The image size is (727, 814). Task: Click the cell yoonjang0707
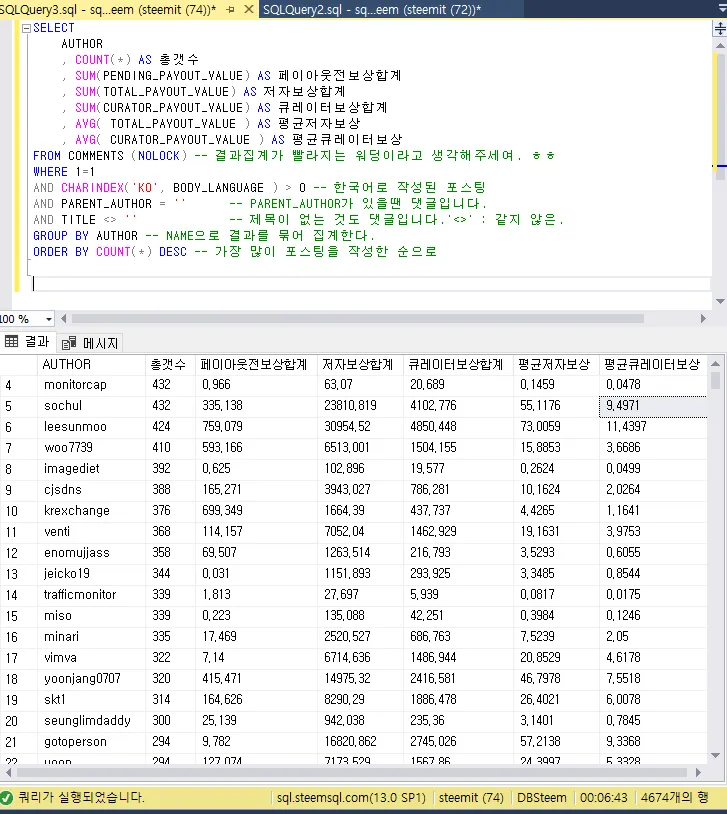coord(91,679)
